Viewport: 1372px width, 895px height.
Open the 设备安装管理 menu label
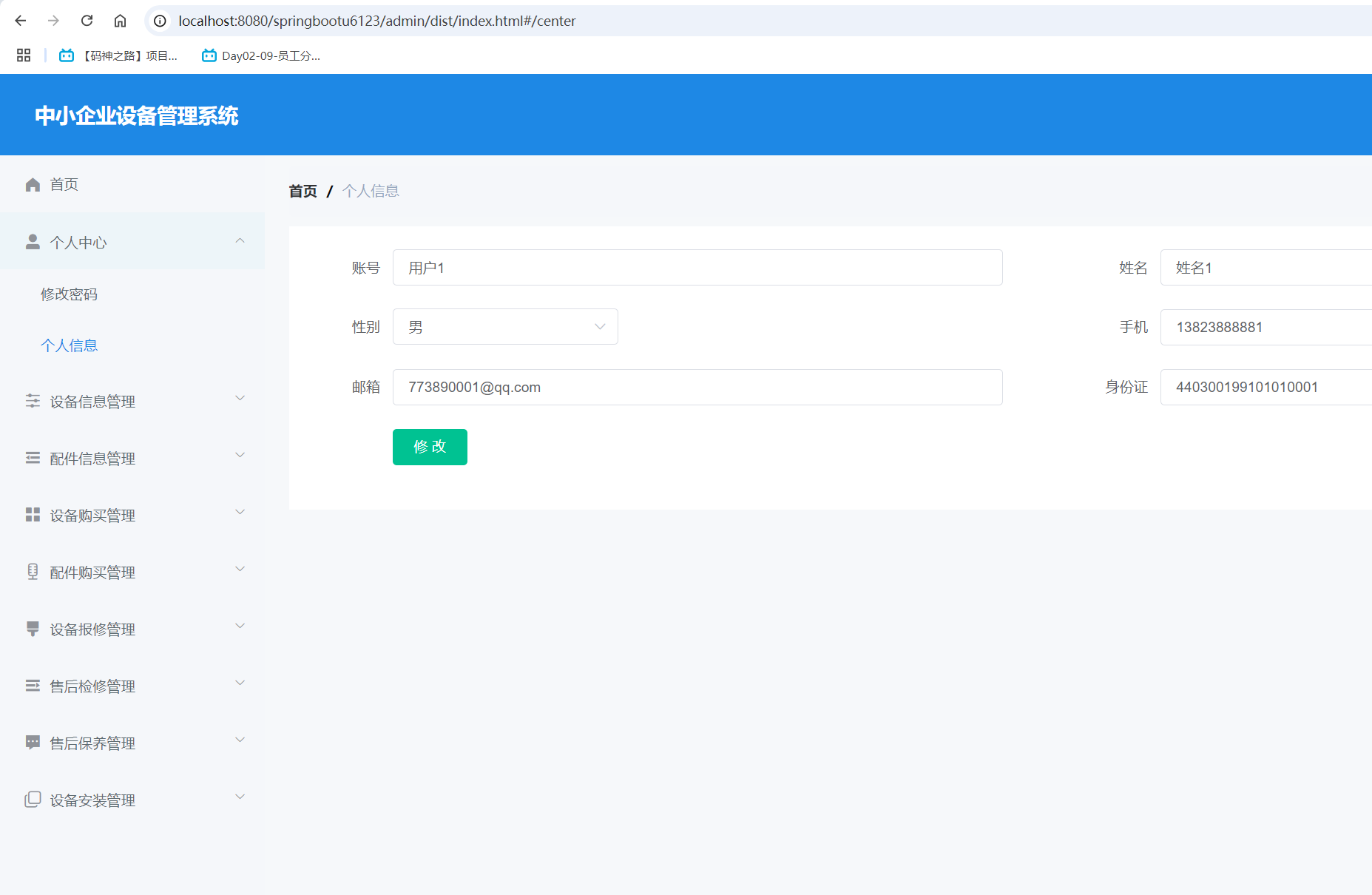(92, 800)
